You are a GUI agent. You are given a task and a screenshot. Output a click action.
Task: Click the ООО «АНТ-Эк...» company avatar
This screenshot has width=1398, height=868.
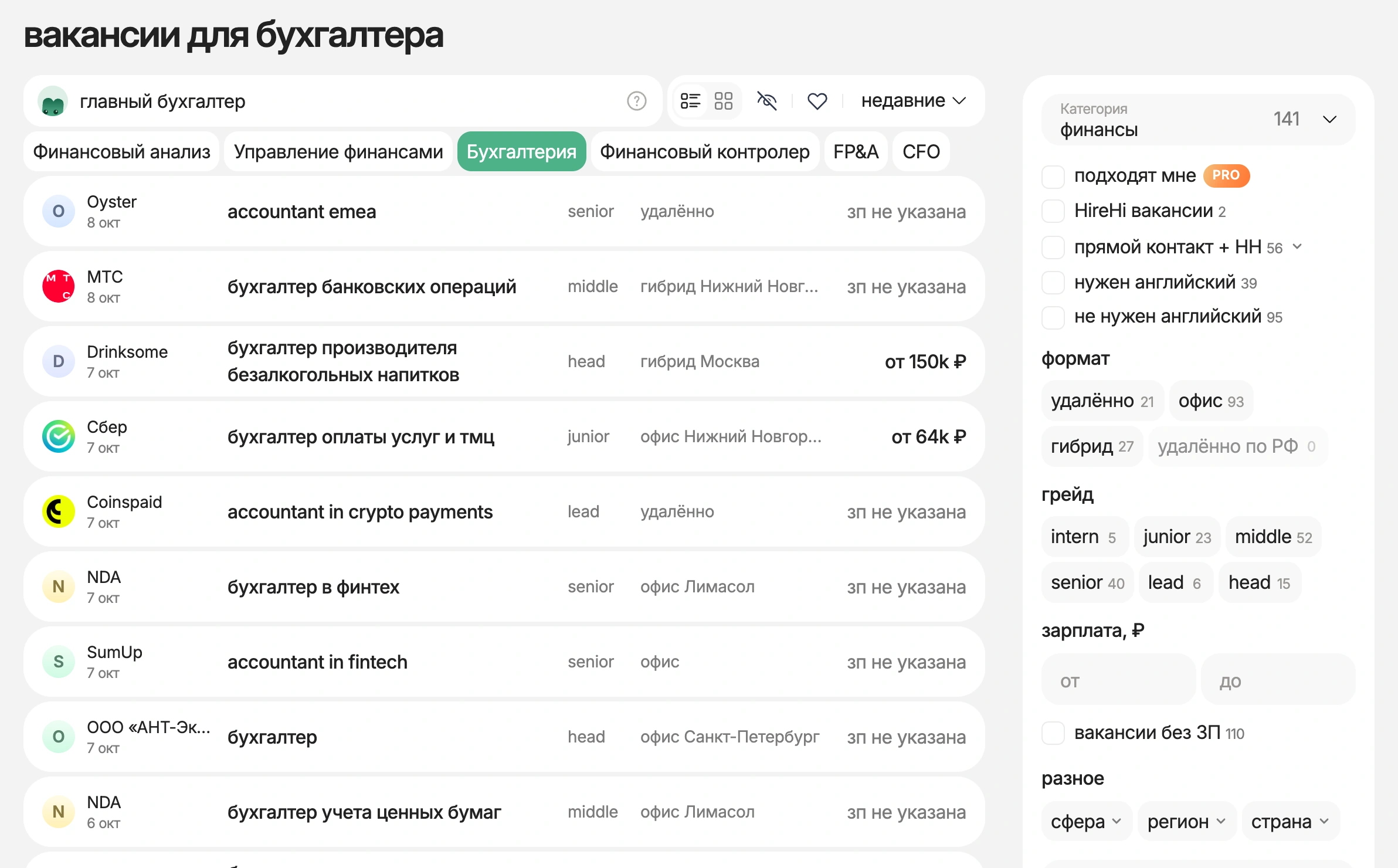coord(59,737)
